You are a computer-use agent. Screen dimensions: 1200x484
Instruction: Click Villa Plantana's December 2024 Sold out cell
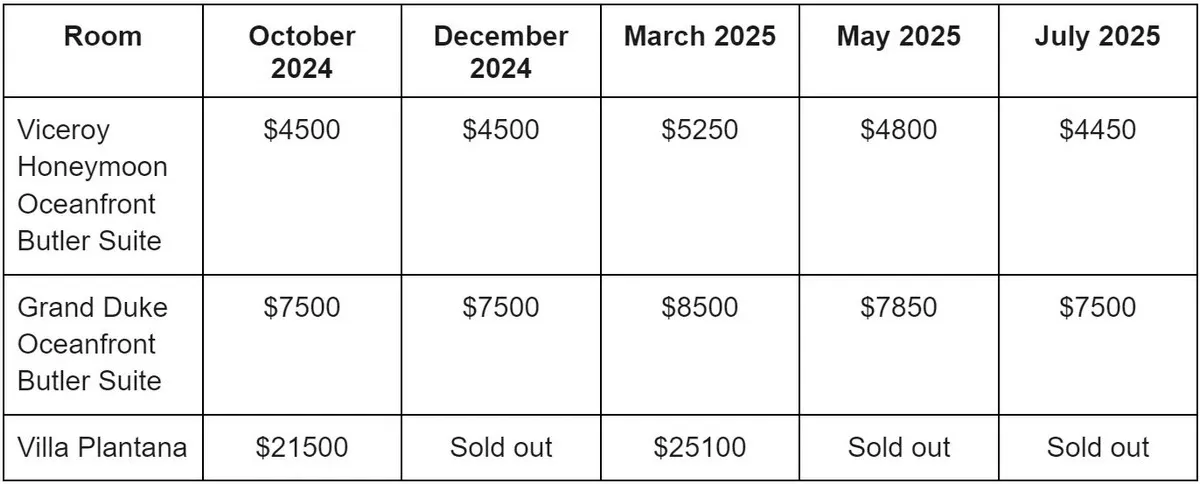[500, 447]
